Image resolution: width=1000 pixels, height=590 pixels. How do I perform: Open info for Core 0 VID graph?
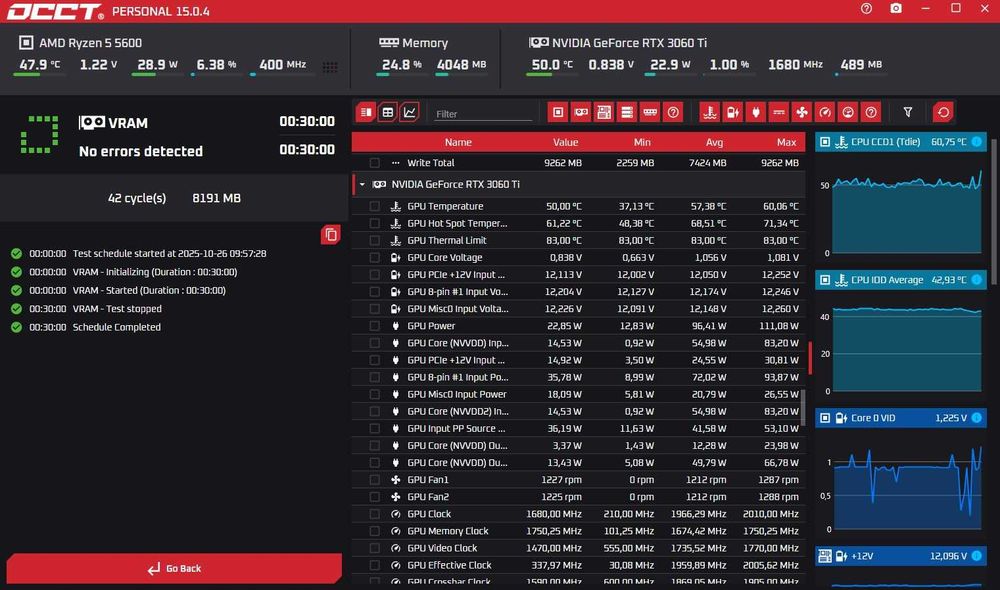(976, 418)
